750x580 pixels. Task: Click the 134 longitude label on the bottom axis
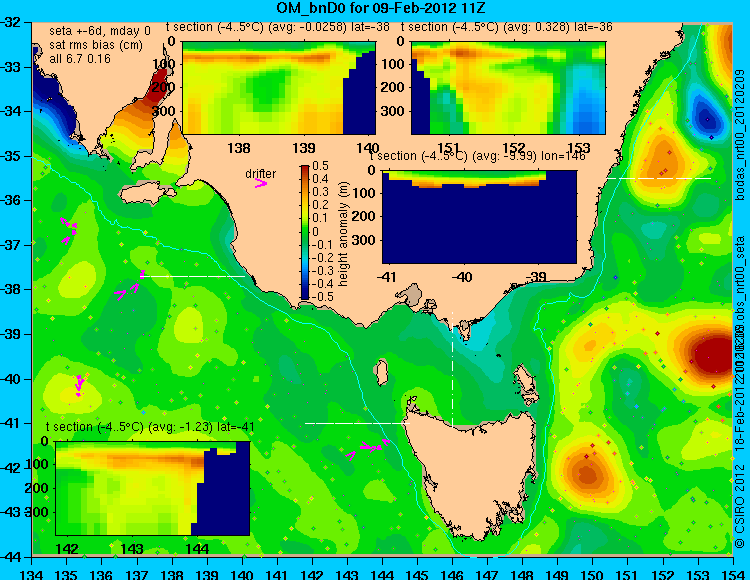coord(32,574)
